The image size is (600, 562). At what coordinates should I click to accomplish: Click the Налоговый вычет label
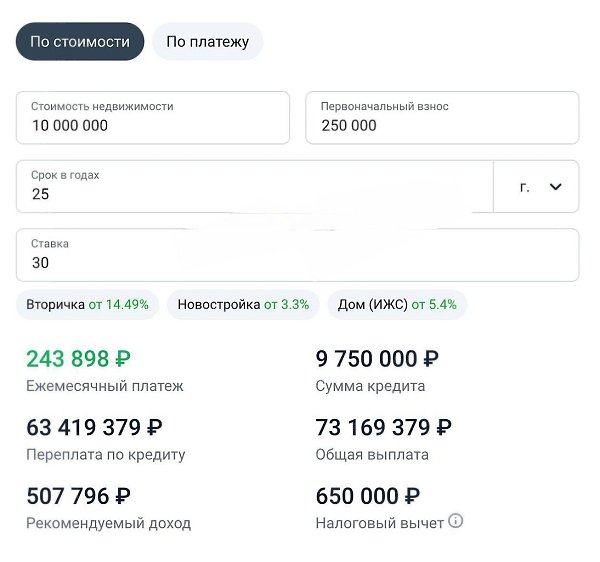[x=379, y=522]
